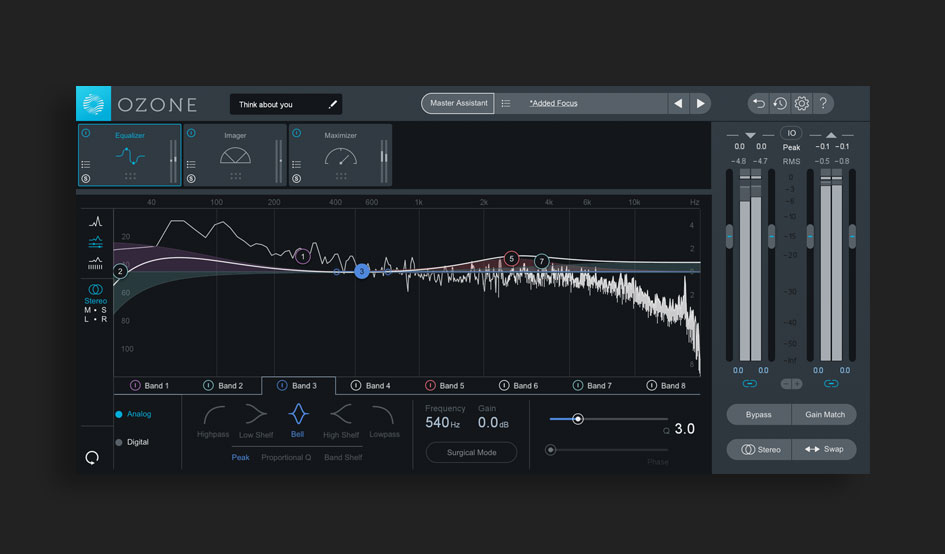Click the spectrum view icon in sidebar
The width and height of the screenshot is (945, 554).
pyautogui.click(x=95, y=221)
